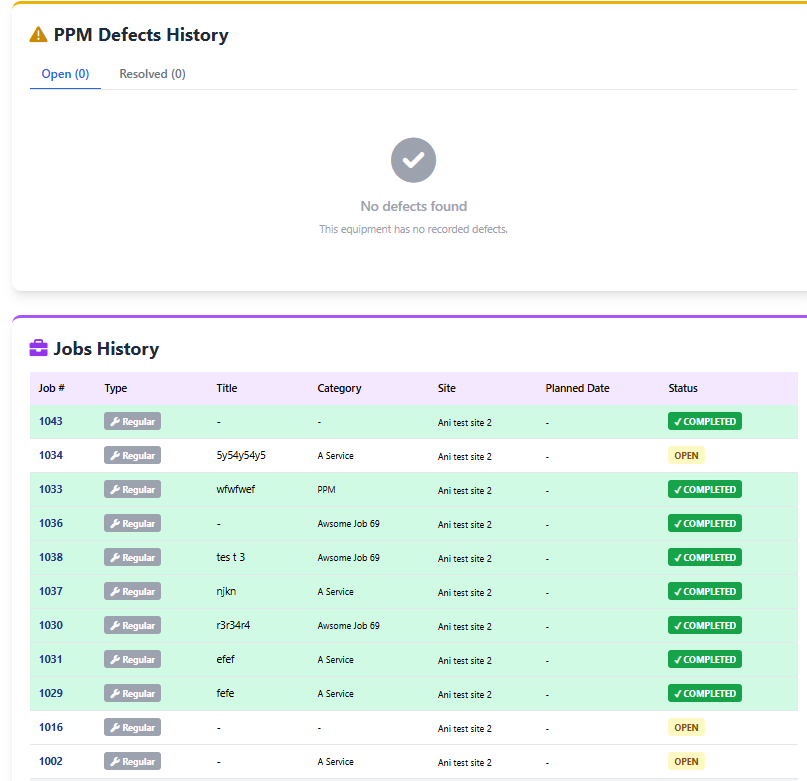Click the Regular type badge for job 1036
The image size is (807, 781).
coord(132,523)
